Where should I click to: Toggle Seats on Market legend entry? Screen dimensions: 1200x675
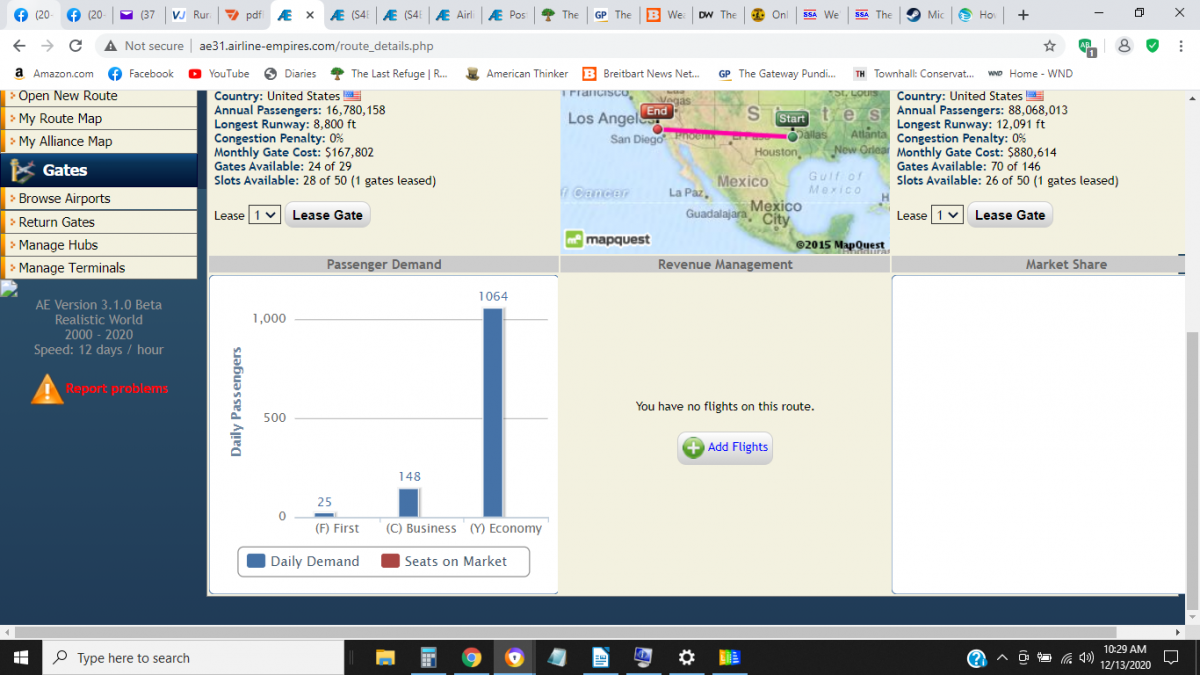[444, 561]
